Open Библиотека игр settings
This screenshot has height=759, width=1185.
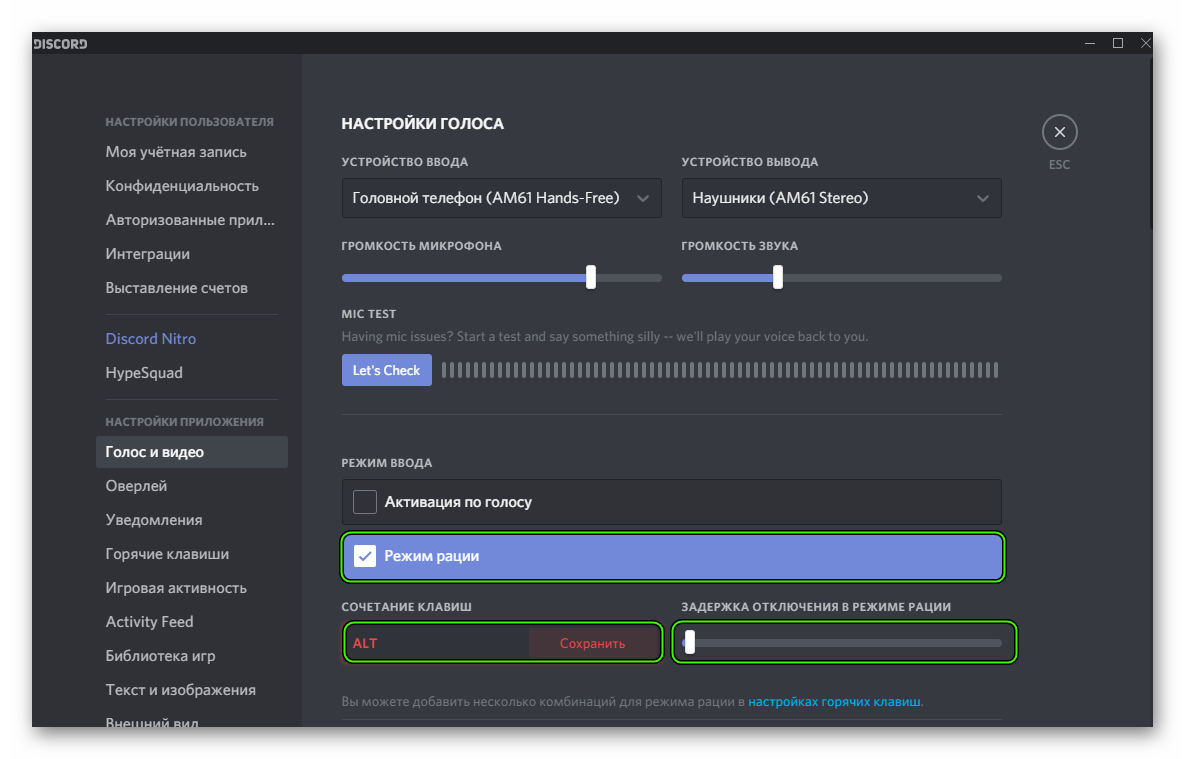[x=160, y=656]
